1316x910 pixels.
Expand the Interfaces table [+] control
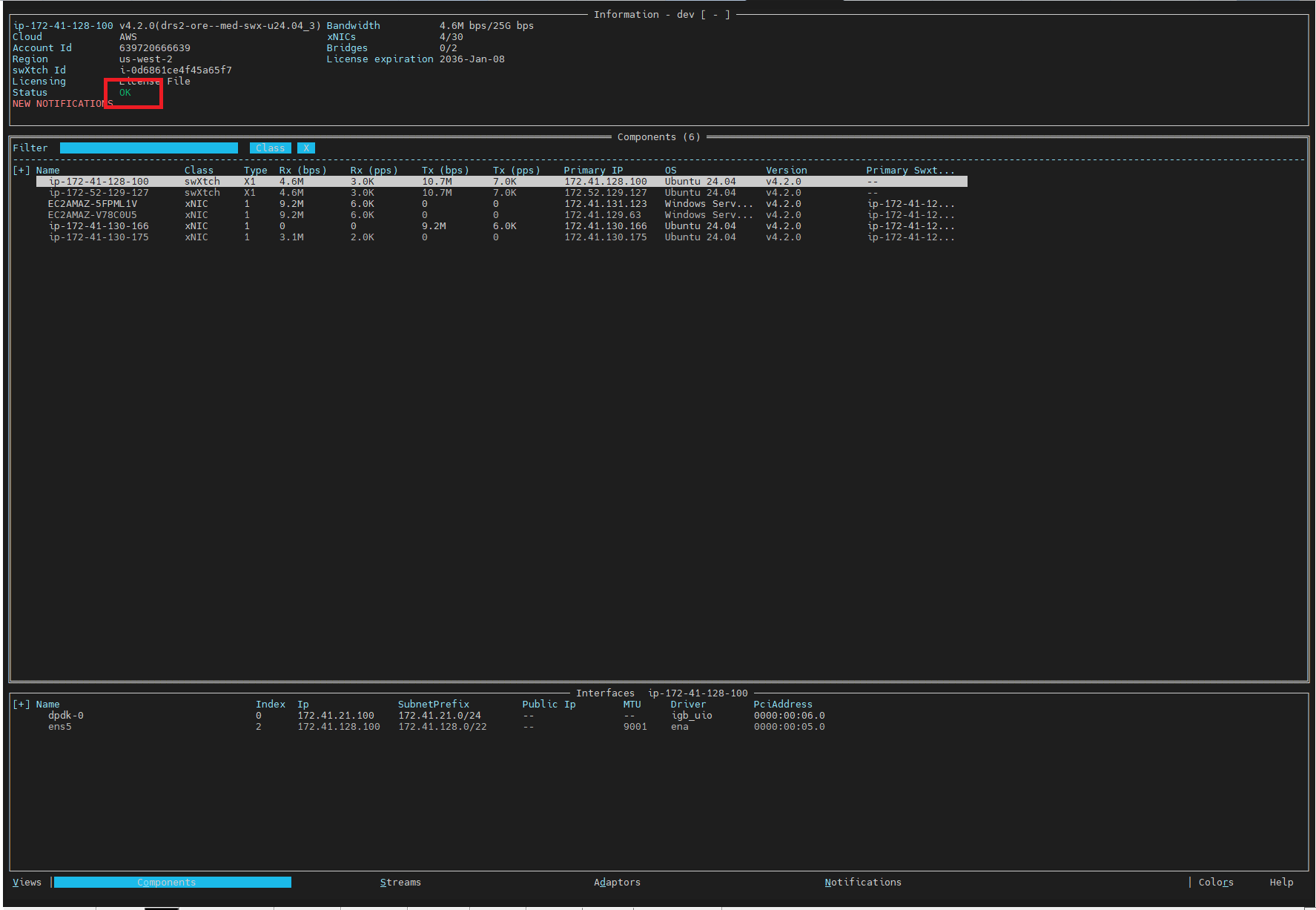tap(22, 705)
